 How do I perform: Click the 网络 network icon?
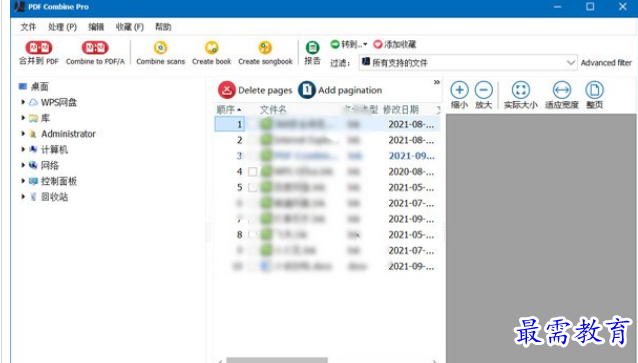[x=33, y=165]
